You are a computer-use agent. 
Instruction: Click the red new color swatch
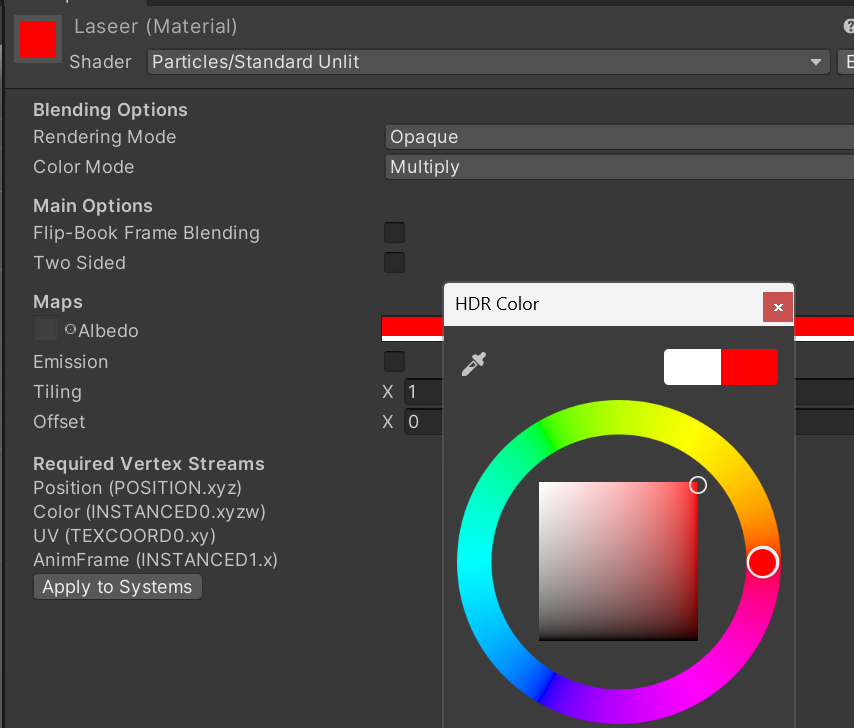(x=749, y=367)
